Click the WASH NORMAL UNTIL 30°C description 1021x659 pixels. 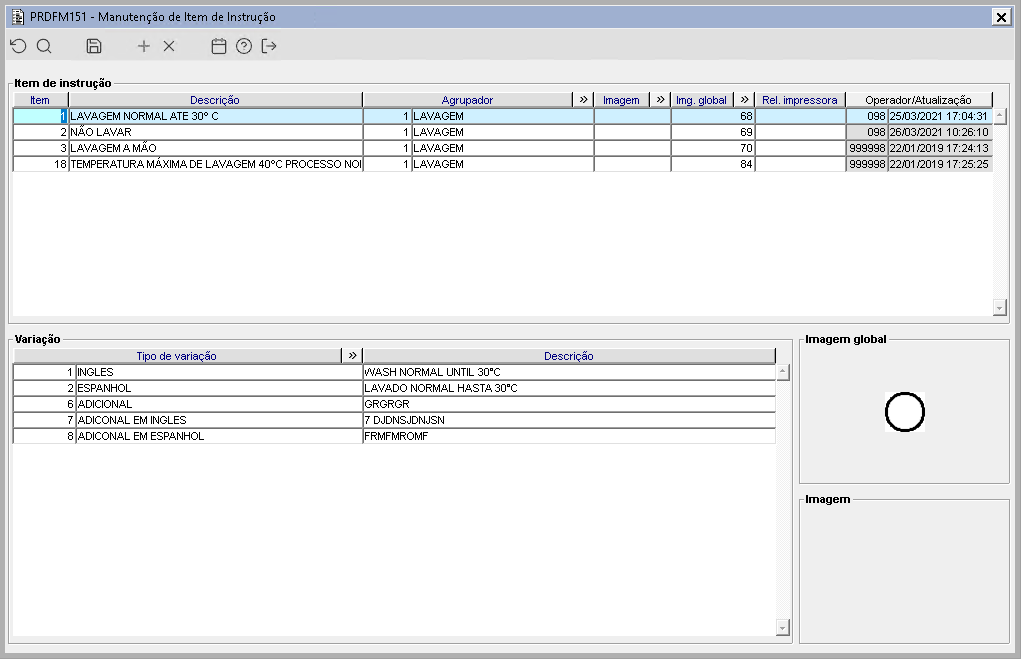tap(569, 372)
